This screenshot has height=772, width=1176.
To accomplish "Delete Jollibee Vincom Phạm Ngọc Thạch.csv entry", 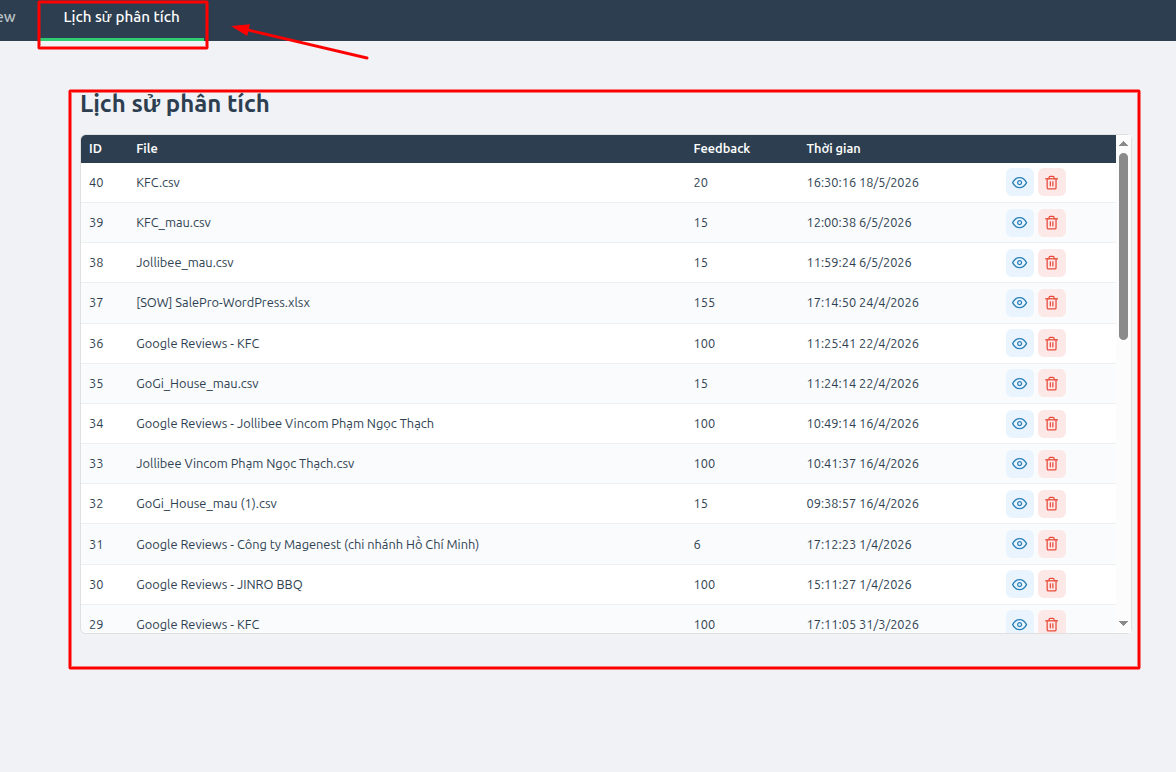I will pos(1052,464).
